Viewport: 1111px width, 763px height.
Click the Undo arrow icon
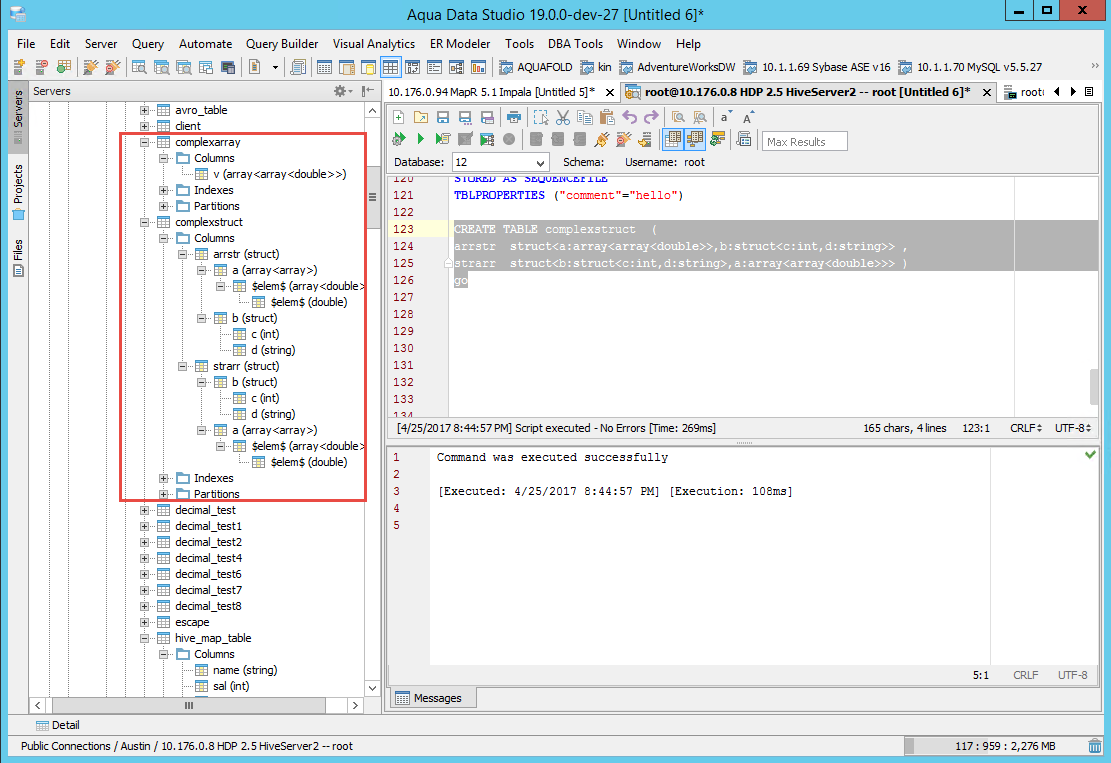point(629,117)
